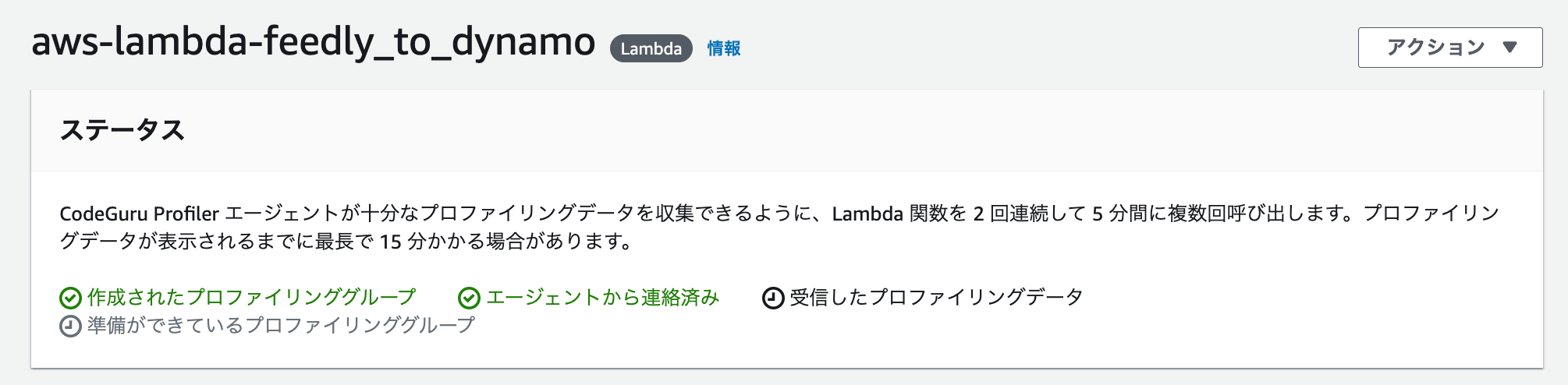Click green check icon for エージェントから連絡済み
Image resolution: width=1568 pixels, height=385 pixels.
469,298
